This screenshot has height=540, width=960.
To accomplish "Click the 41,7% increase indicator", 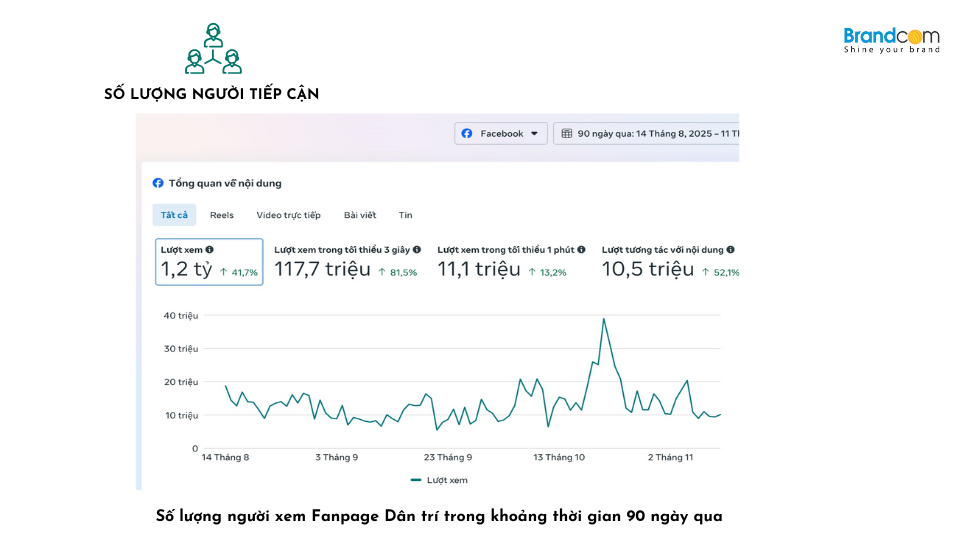I will tap(239, 272).
